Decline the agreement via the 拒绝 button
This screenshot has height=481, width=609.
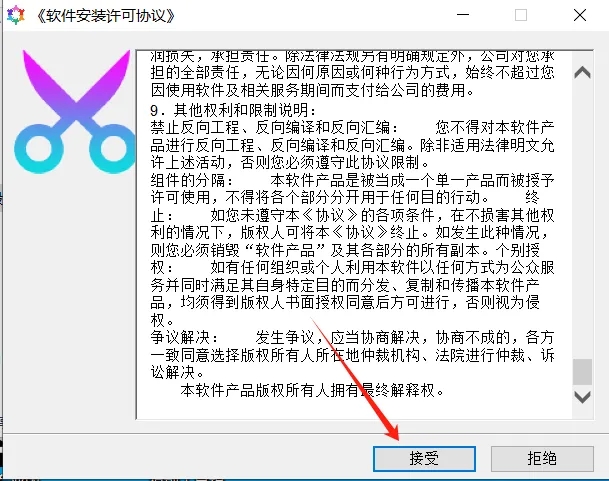(x=542, y=459)
